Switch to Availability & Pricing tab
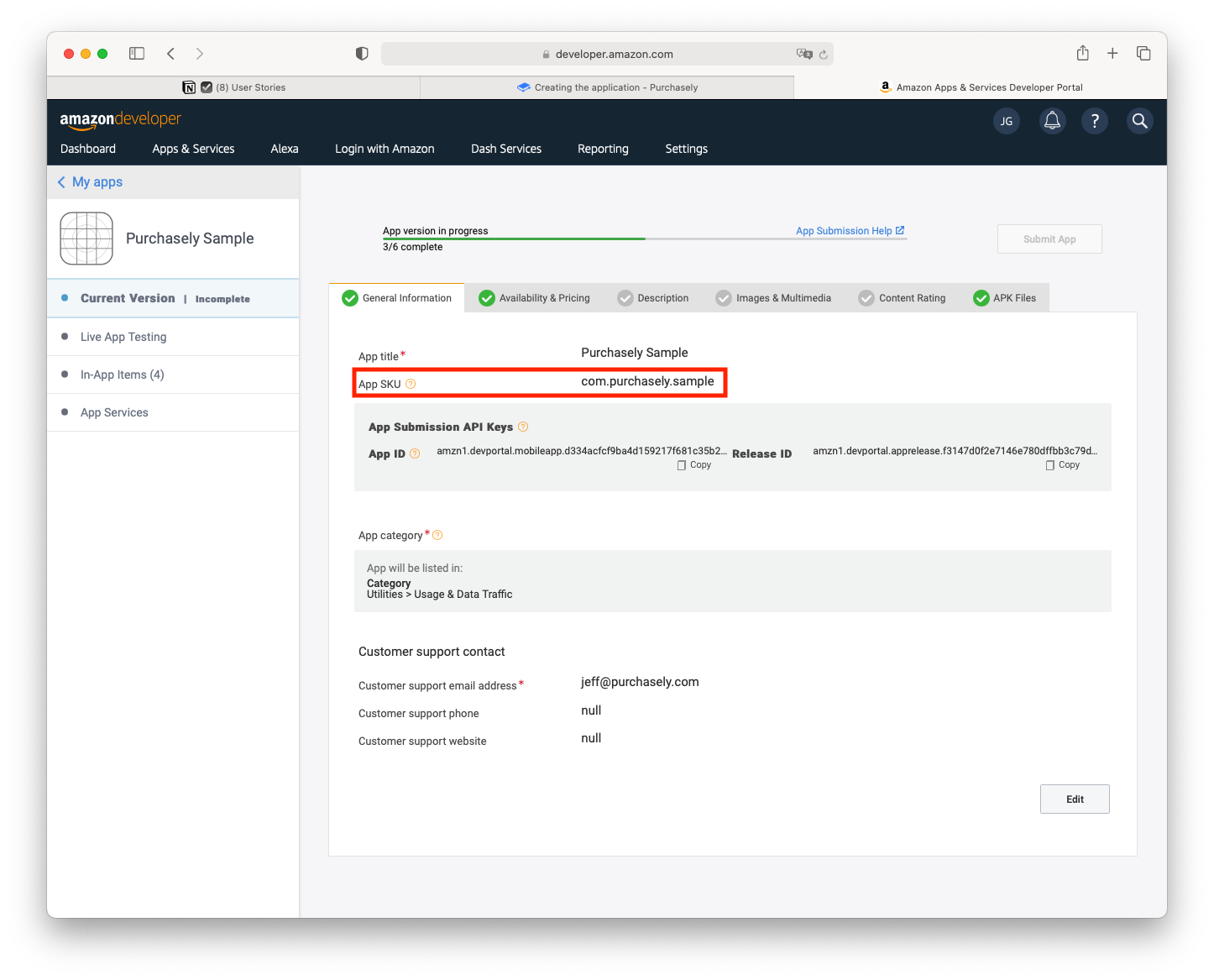 [x=534, y=298]
